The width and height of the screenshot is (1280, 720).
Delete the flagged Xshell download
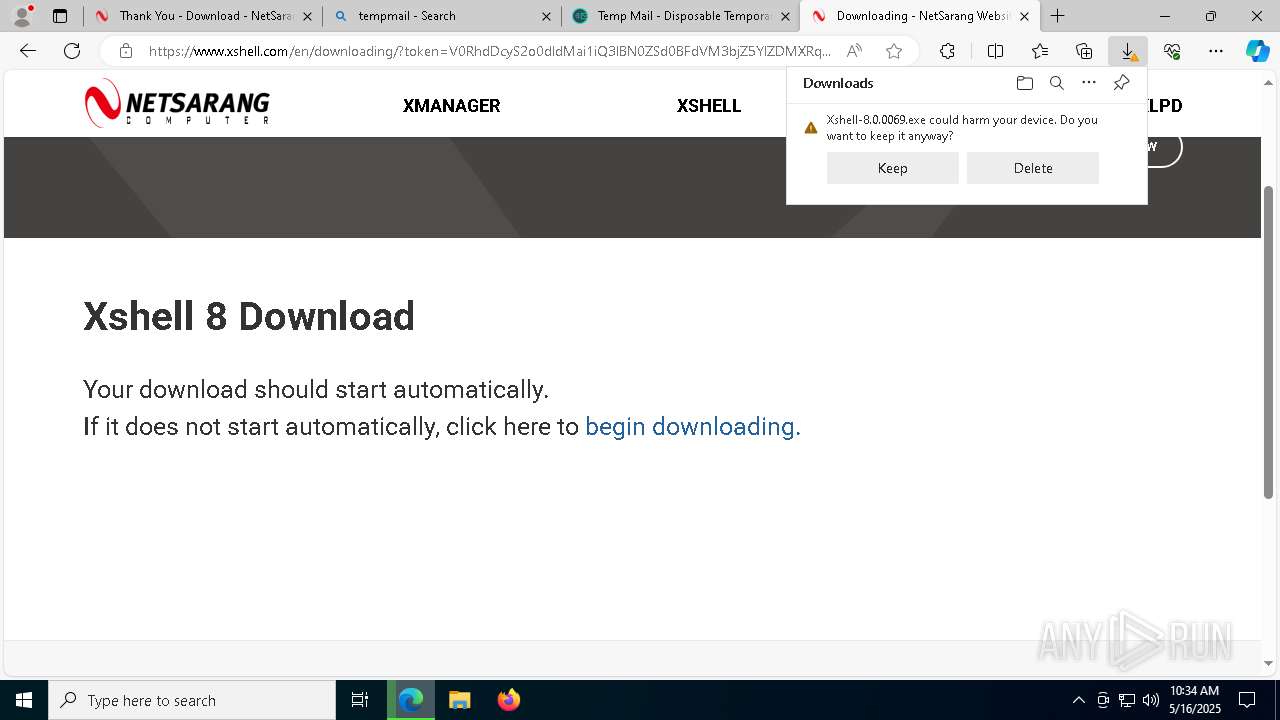click(x=1032, y=168)
